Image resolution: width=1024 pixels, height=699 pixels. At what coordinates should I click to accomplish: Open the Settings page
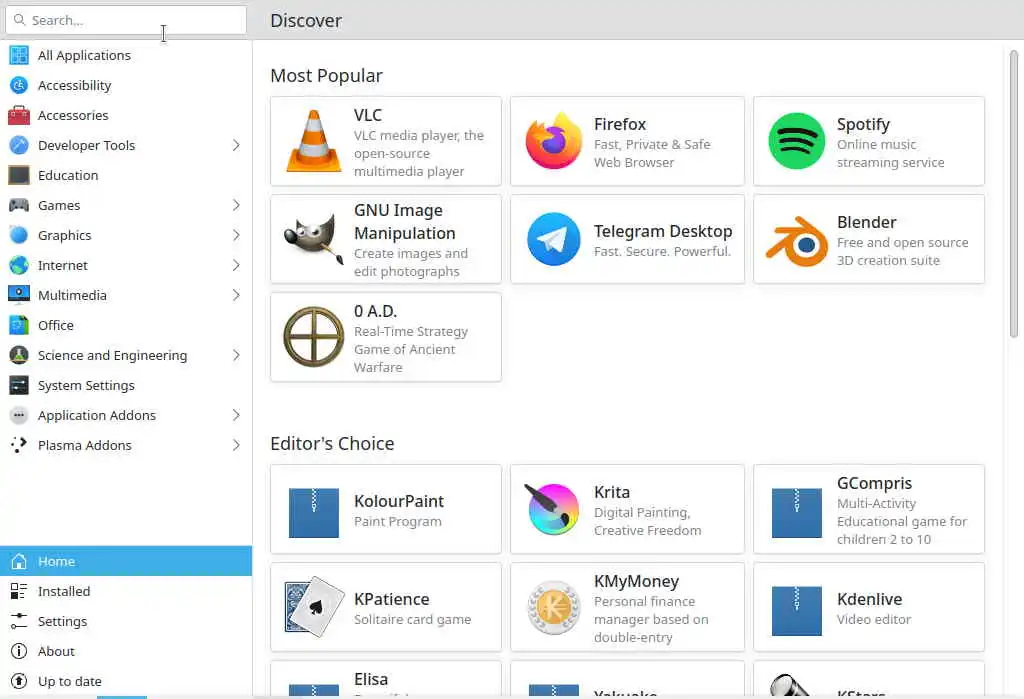pos(126,621)
